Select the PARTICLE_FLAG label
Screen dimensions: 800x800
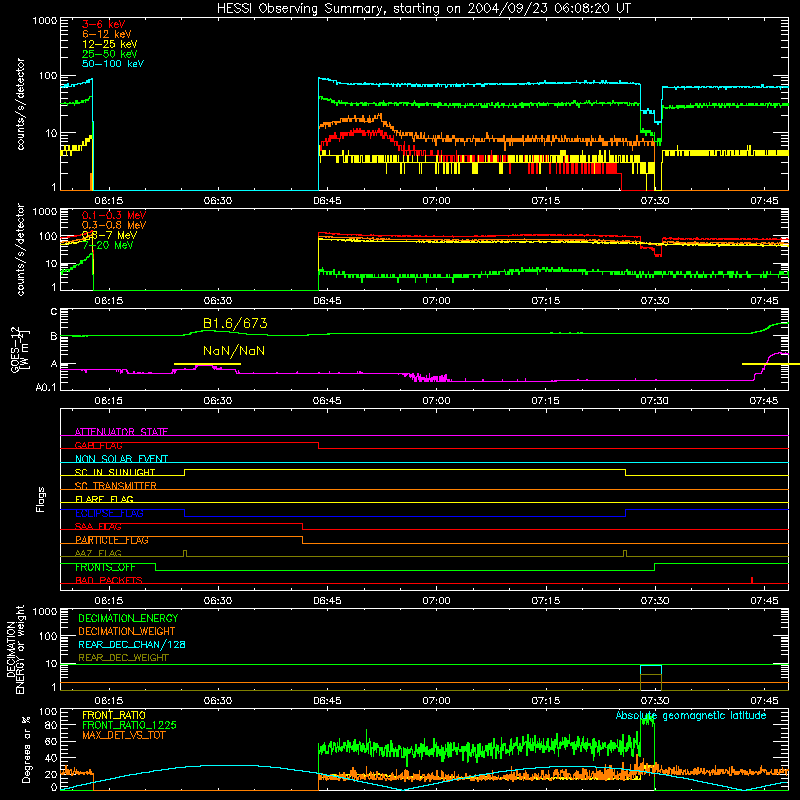(x=112, y=540)
